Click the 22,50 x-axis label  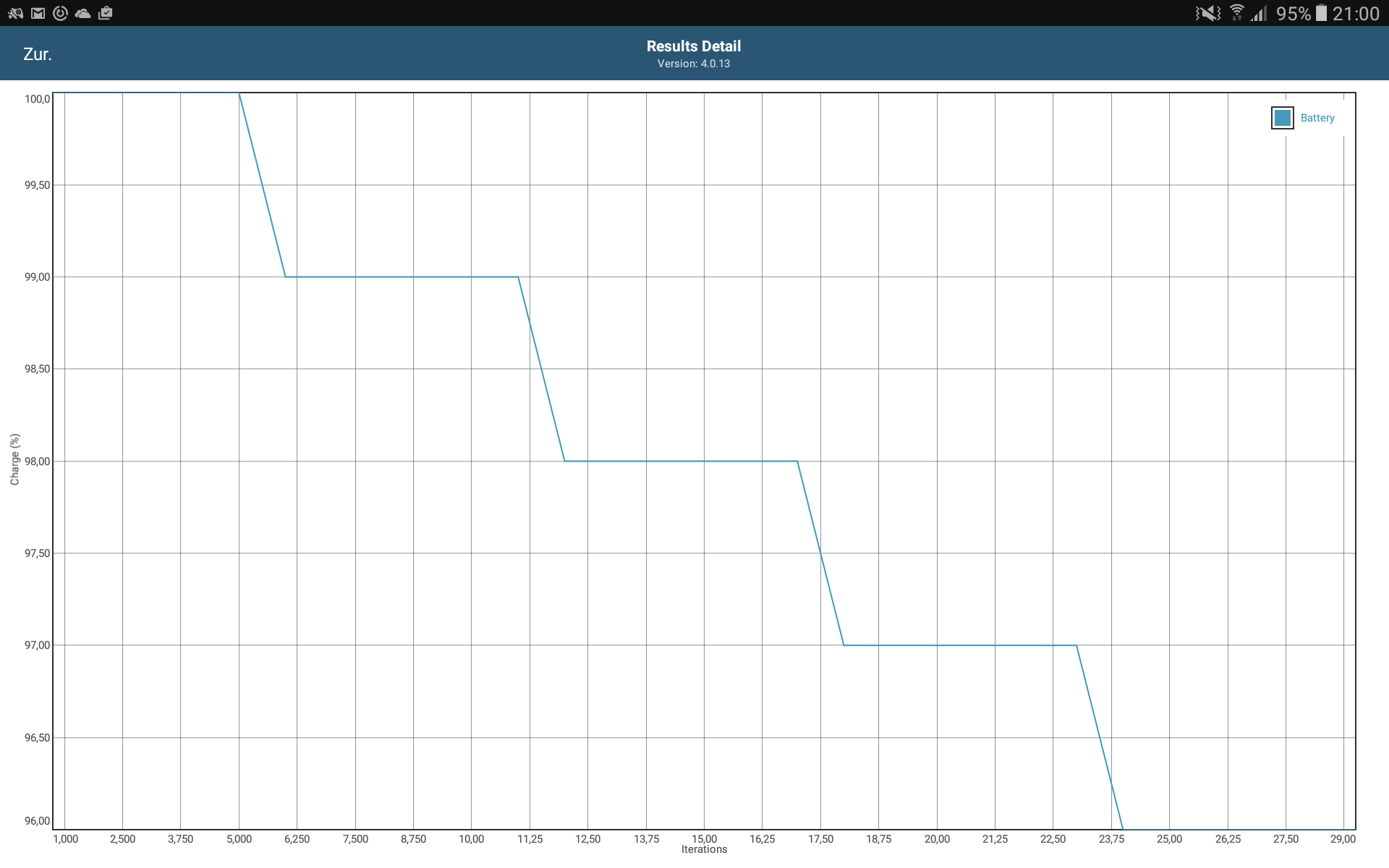point(1053,839)
